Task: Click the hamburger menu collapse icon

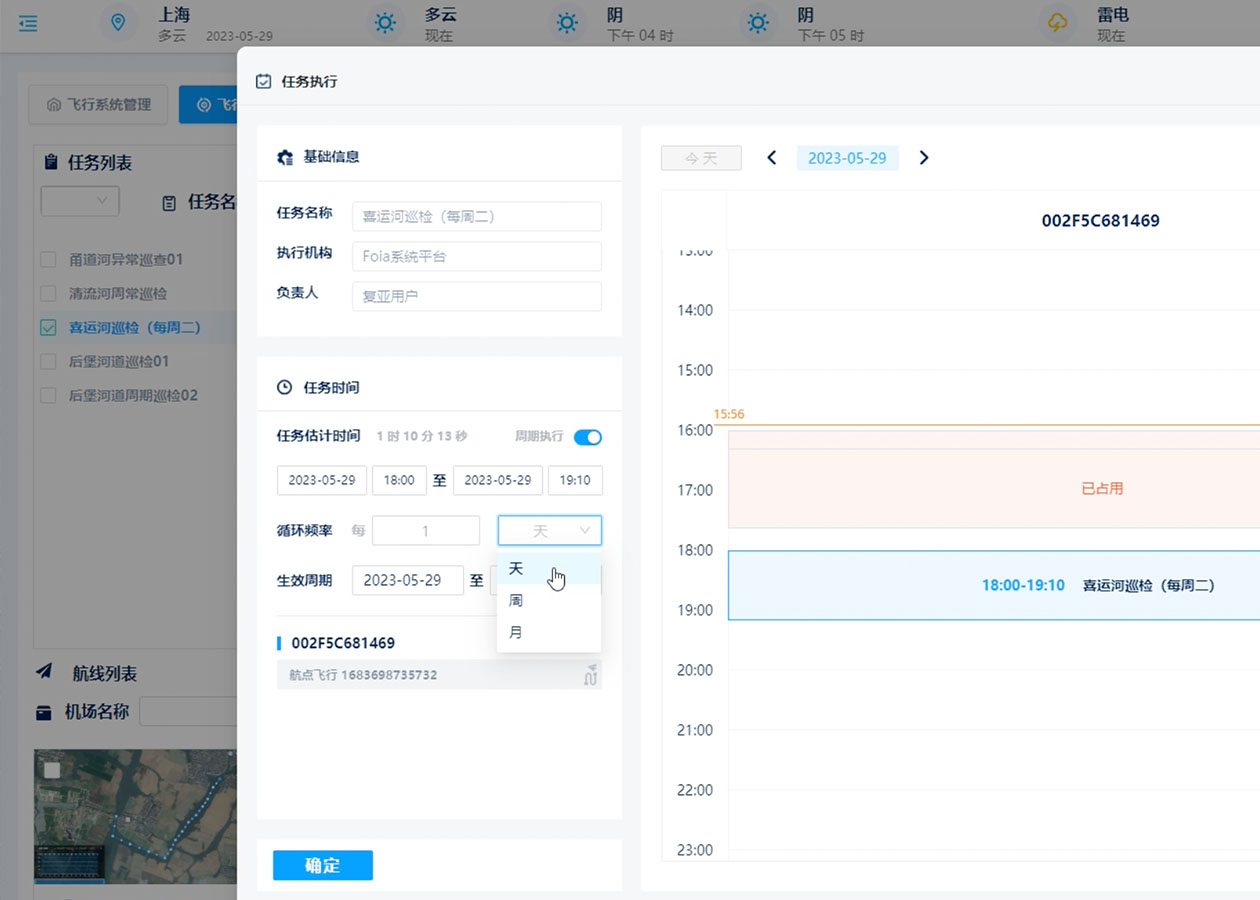Action: (28, 22)
